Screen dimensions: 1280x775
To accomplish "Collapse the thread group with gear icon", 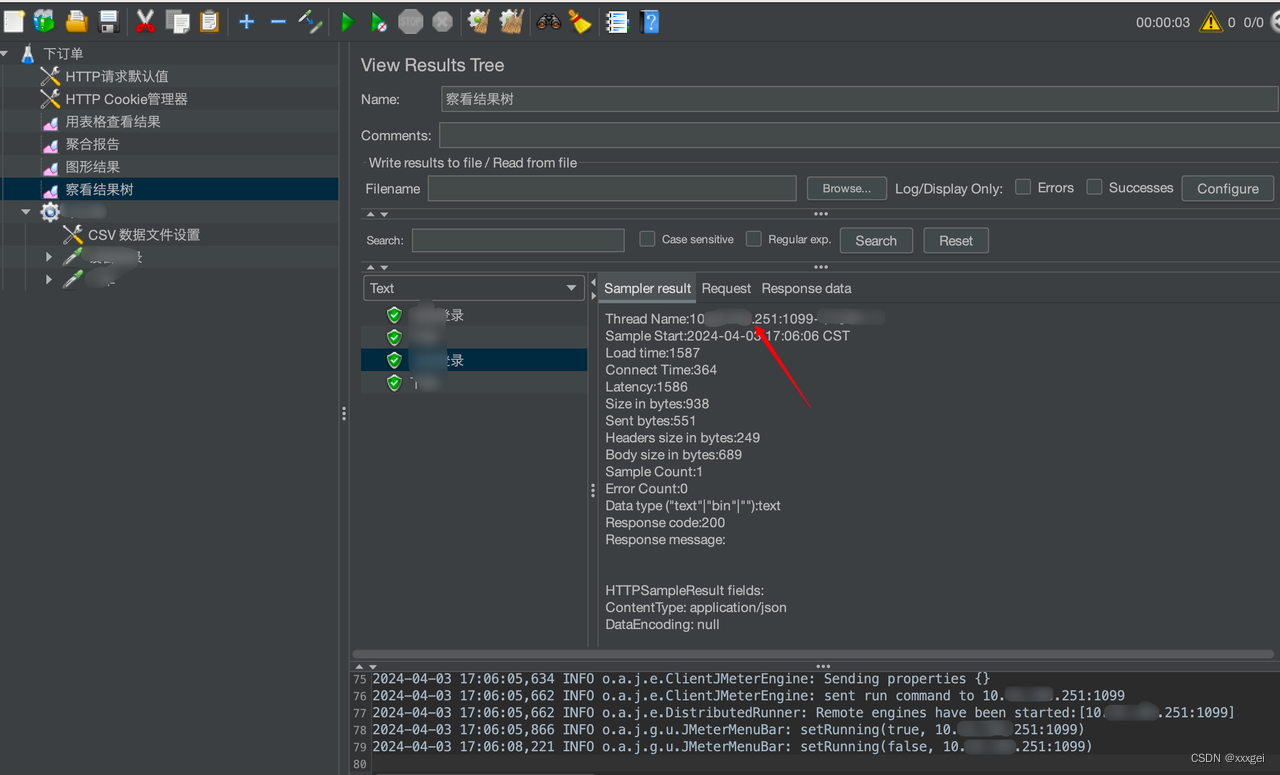I will [x=27, y=212].
